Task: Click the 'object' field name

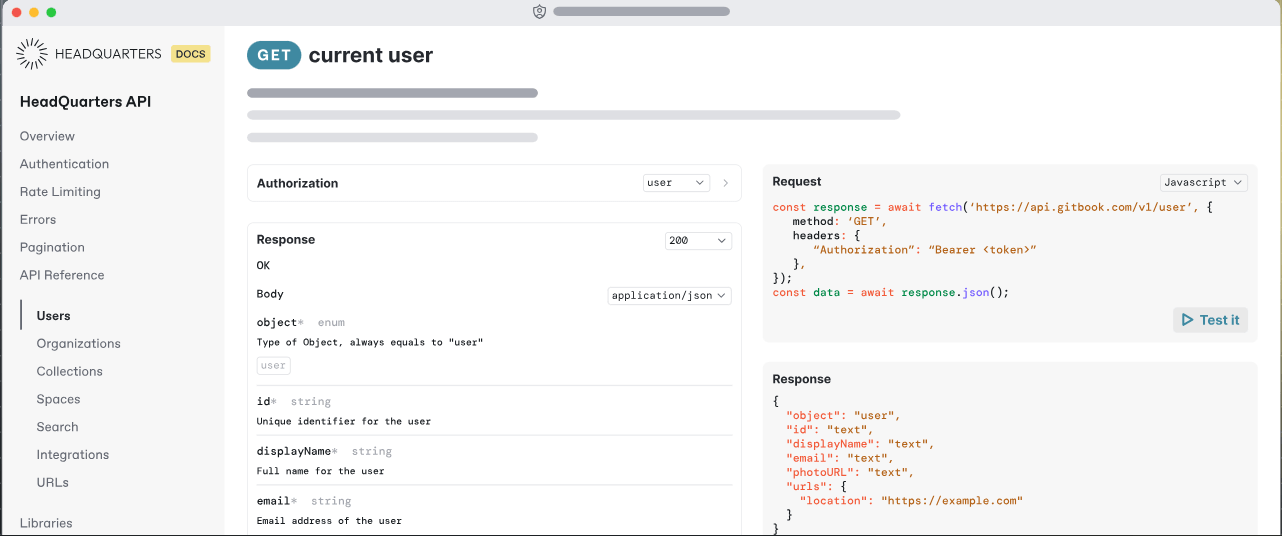Action: [277, 323]
